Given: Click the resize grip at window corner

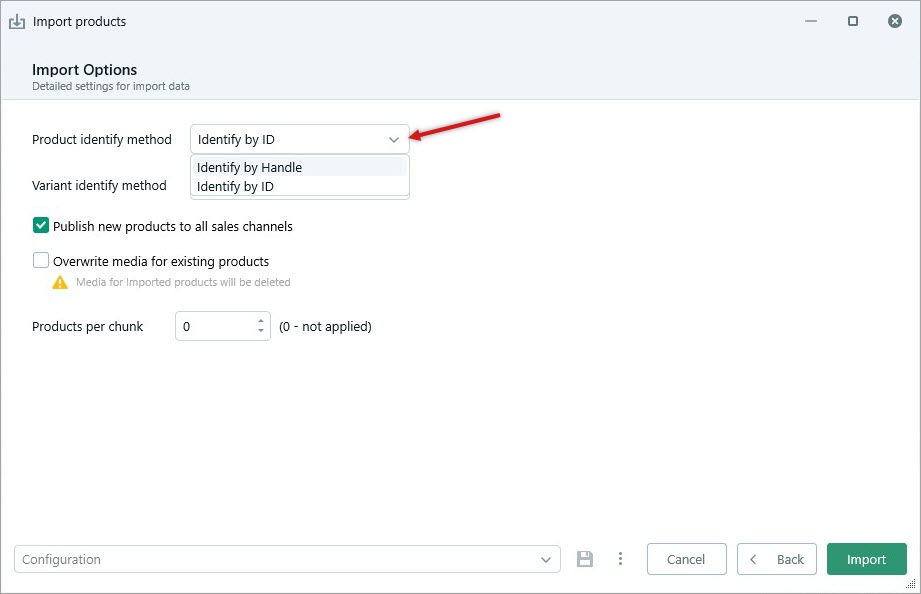Looking at the screenshot, I should tap(910, 583).
